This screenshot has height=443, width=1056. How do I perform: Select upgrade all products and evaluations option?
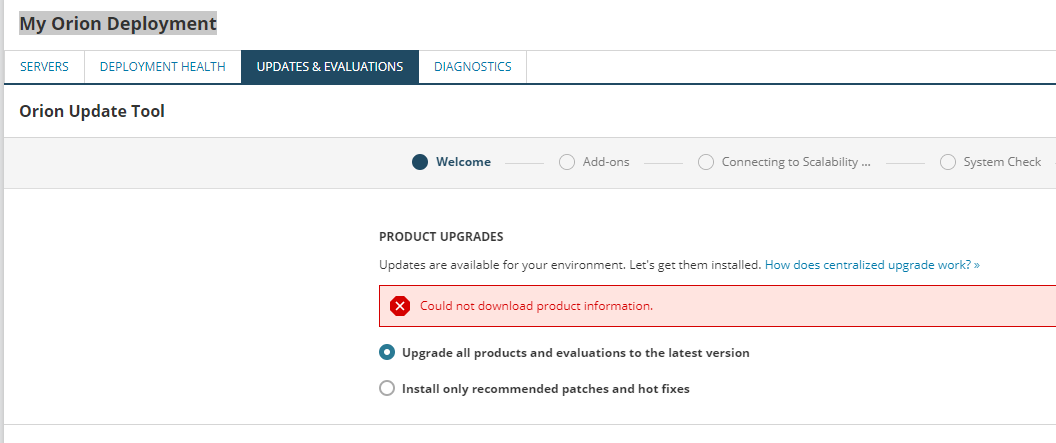[x=387, y=353]
